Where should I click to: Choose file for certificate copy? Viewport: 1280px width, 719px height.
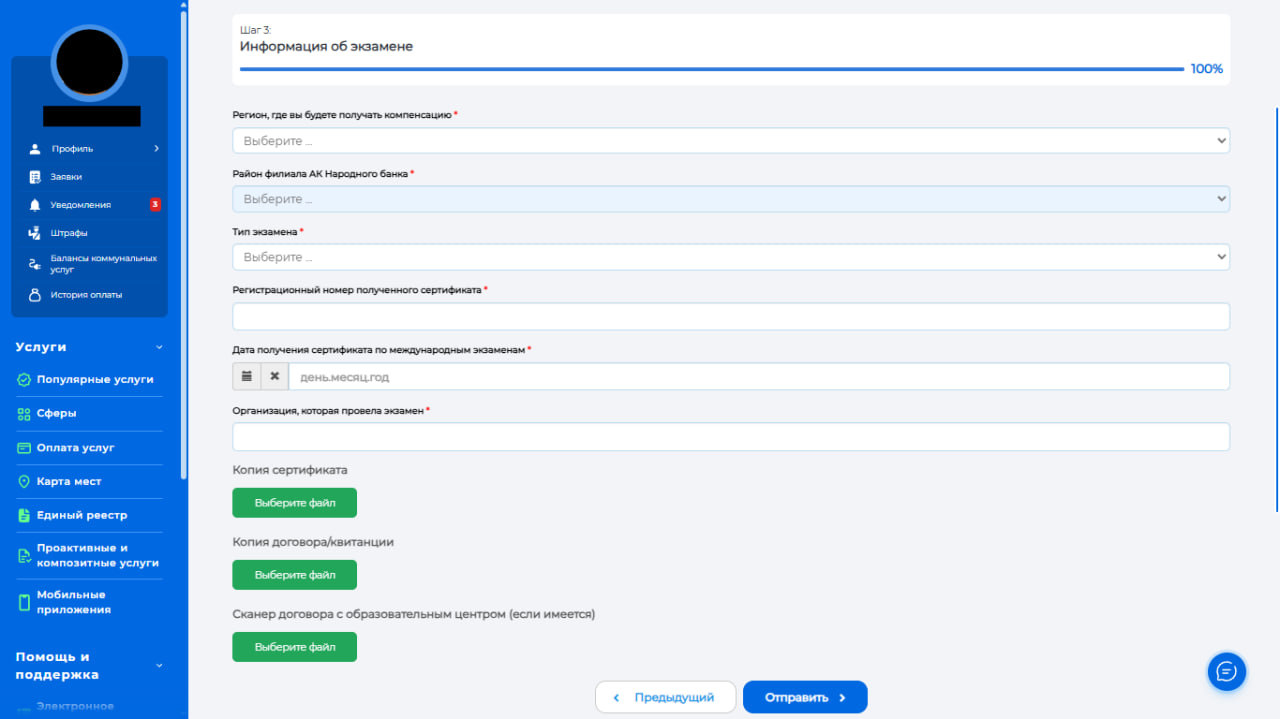(x=294, y=503)
